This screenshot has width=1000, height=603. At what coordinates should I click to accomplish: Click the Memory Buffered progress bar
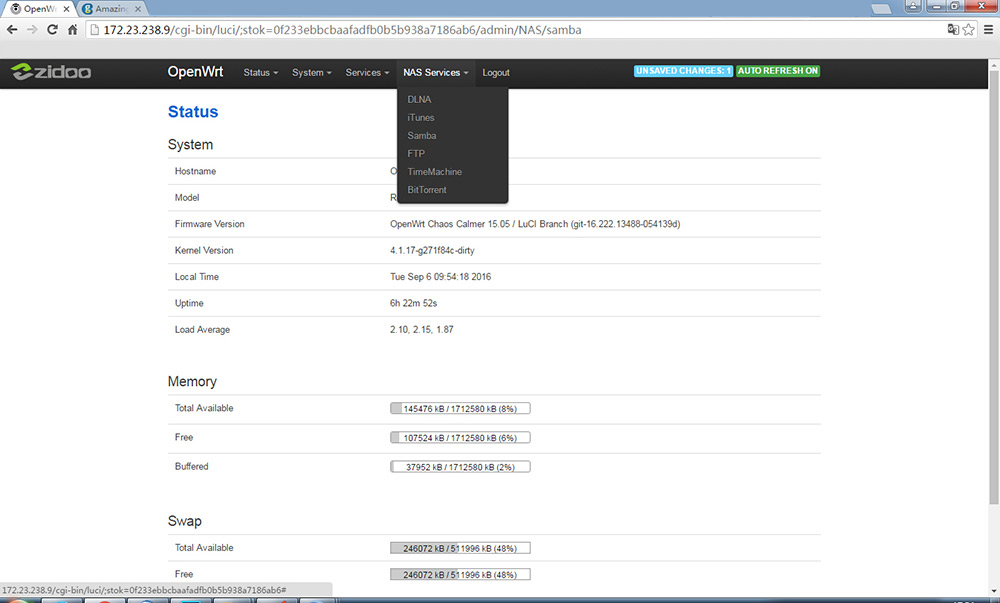(460, 467)
